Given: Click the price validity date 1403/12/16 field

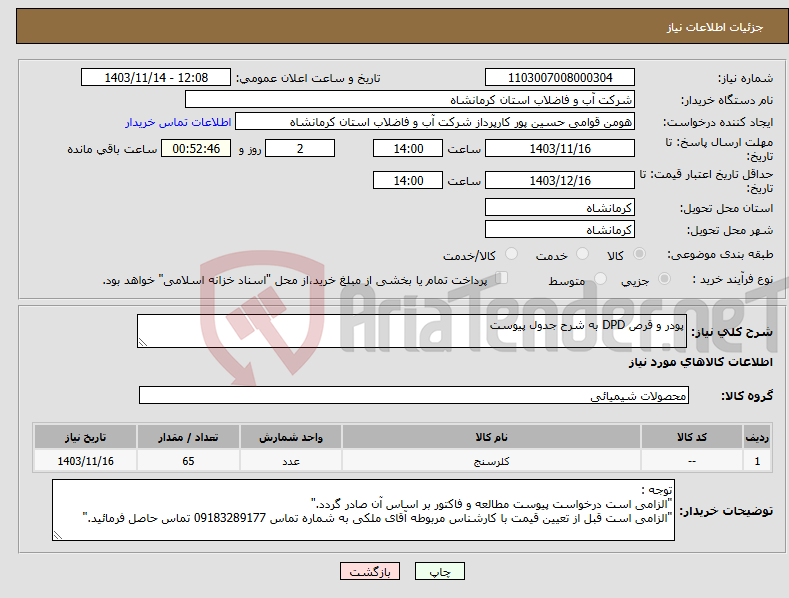Looking at the screenshot, I should (560, 180).
